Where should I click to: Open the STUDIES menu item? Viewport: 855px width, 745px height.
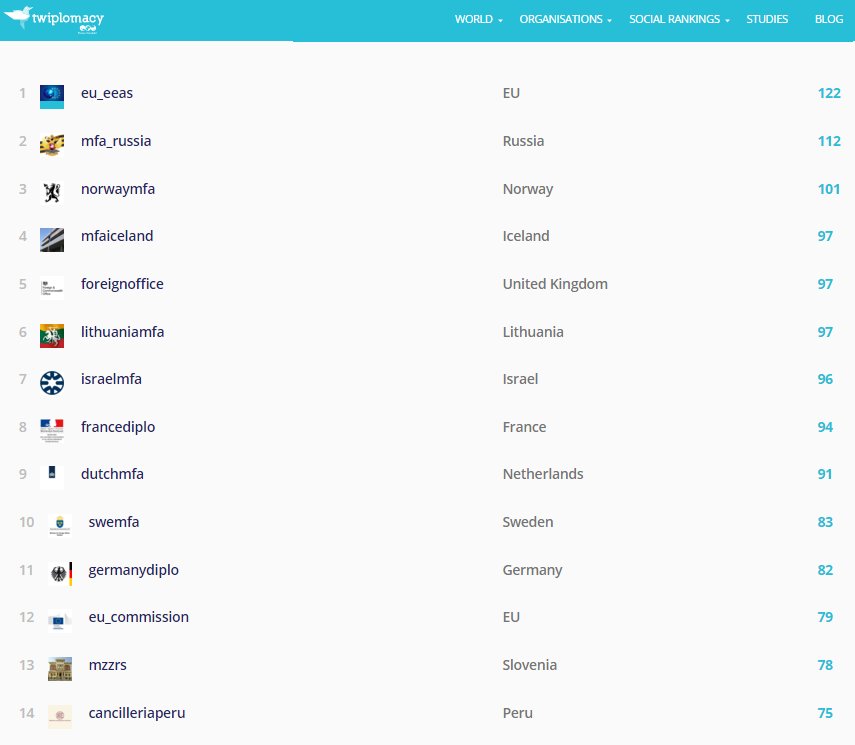pos(767,19)
